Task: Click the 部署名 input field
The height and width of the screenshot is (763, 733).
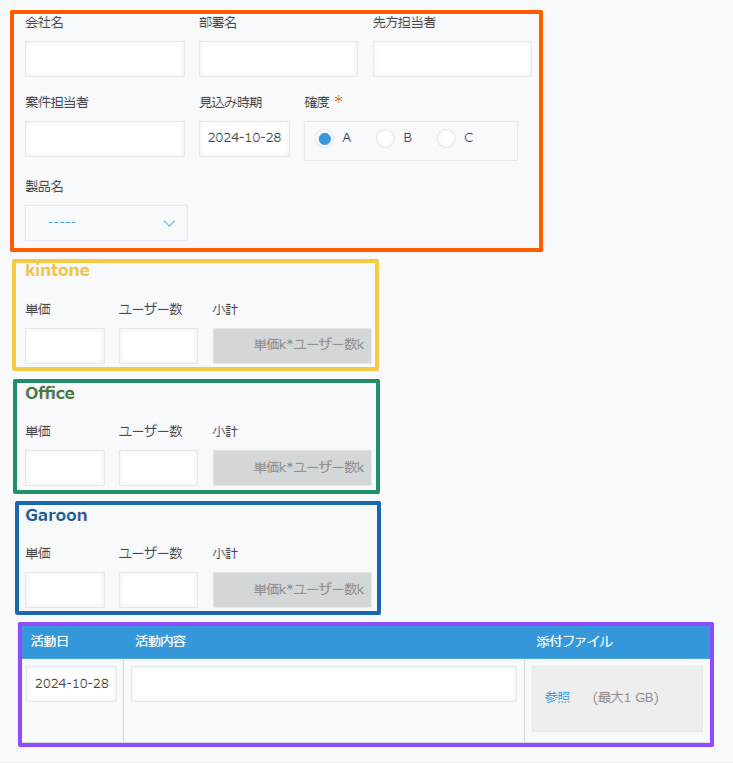Action: 278,59
